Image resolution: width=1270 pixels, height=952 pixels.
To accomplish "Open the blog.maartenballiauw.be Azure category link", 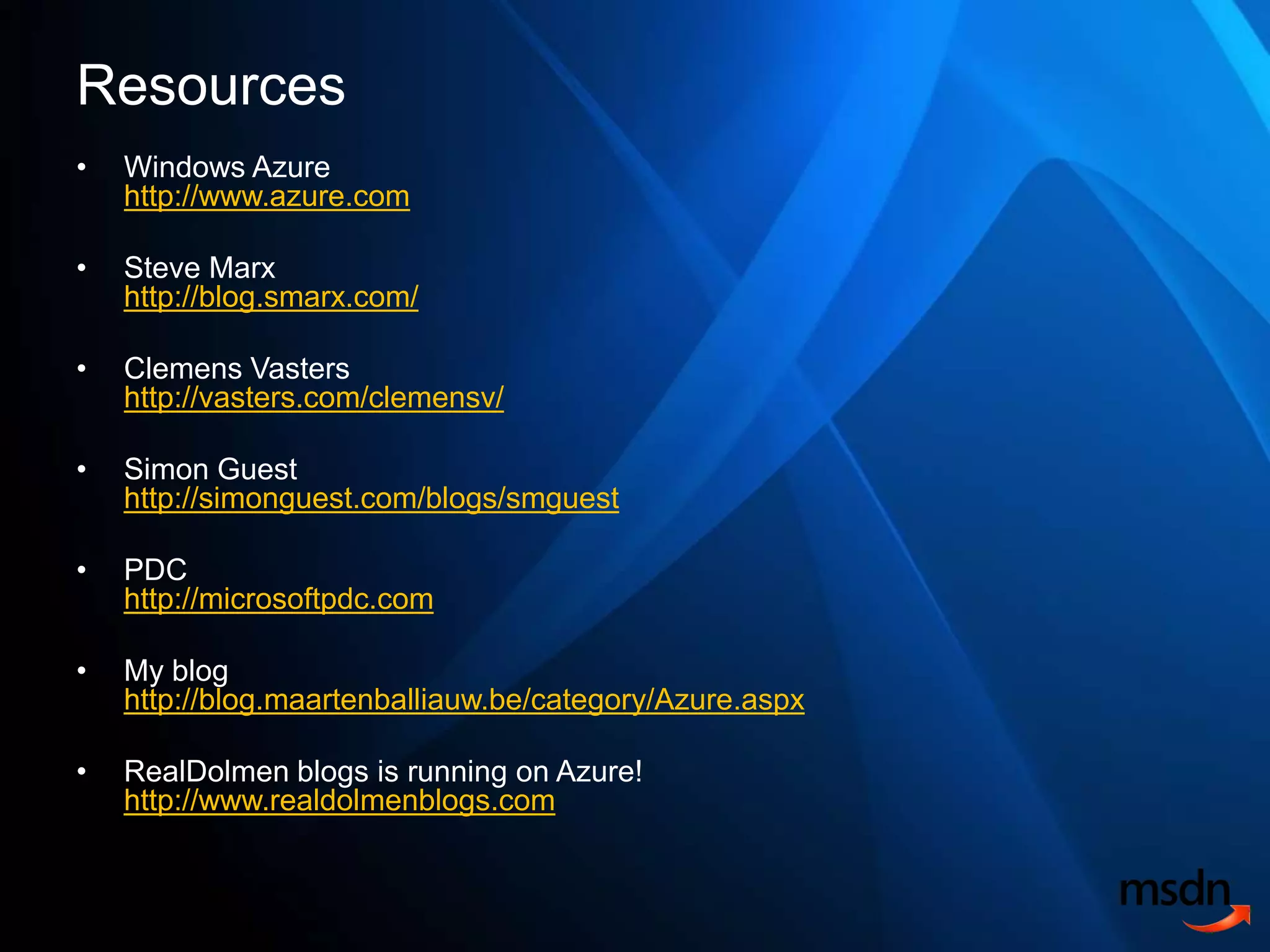I will [464, 700].
